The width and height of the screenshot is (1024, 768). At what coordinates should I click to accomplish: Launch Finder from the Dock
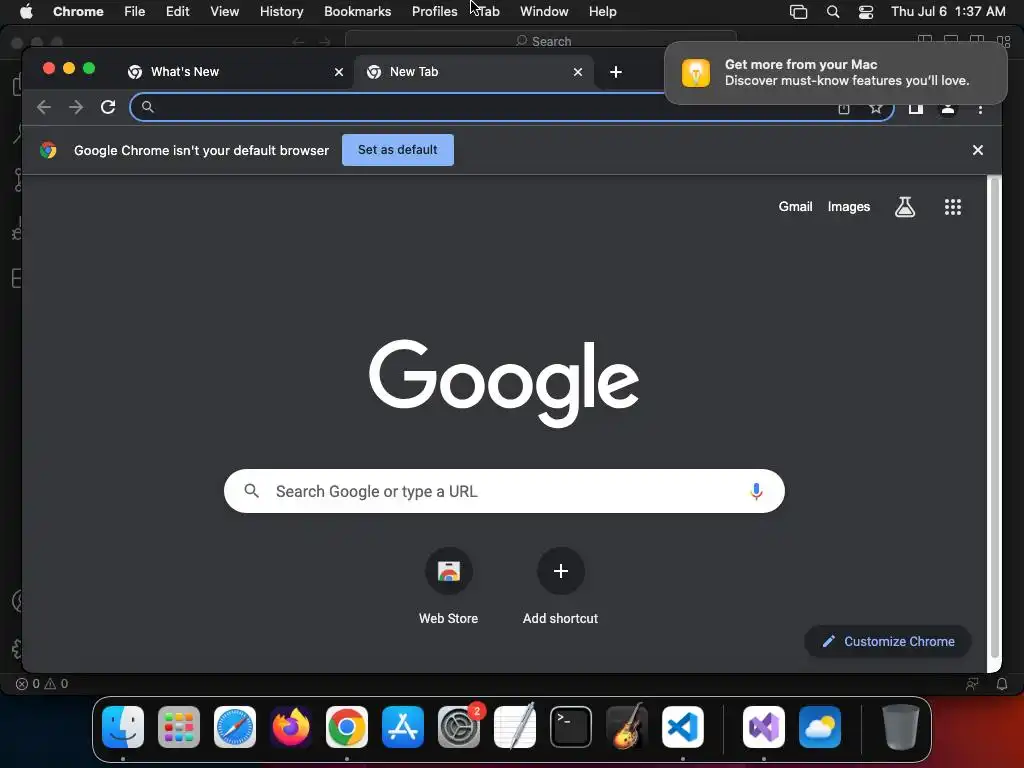click(x=123, y=727)
